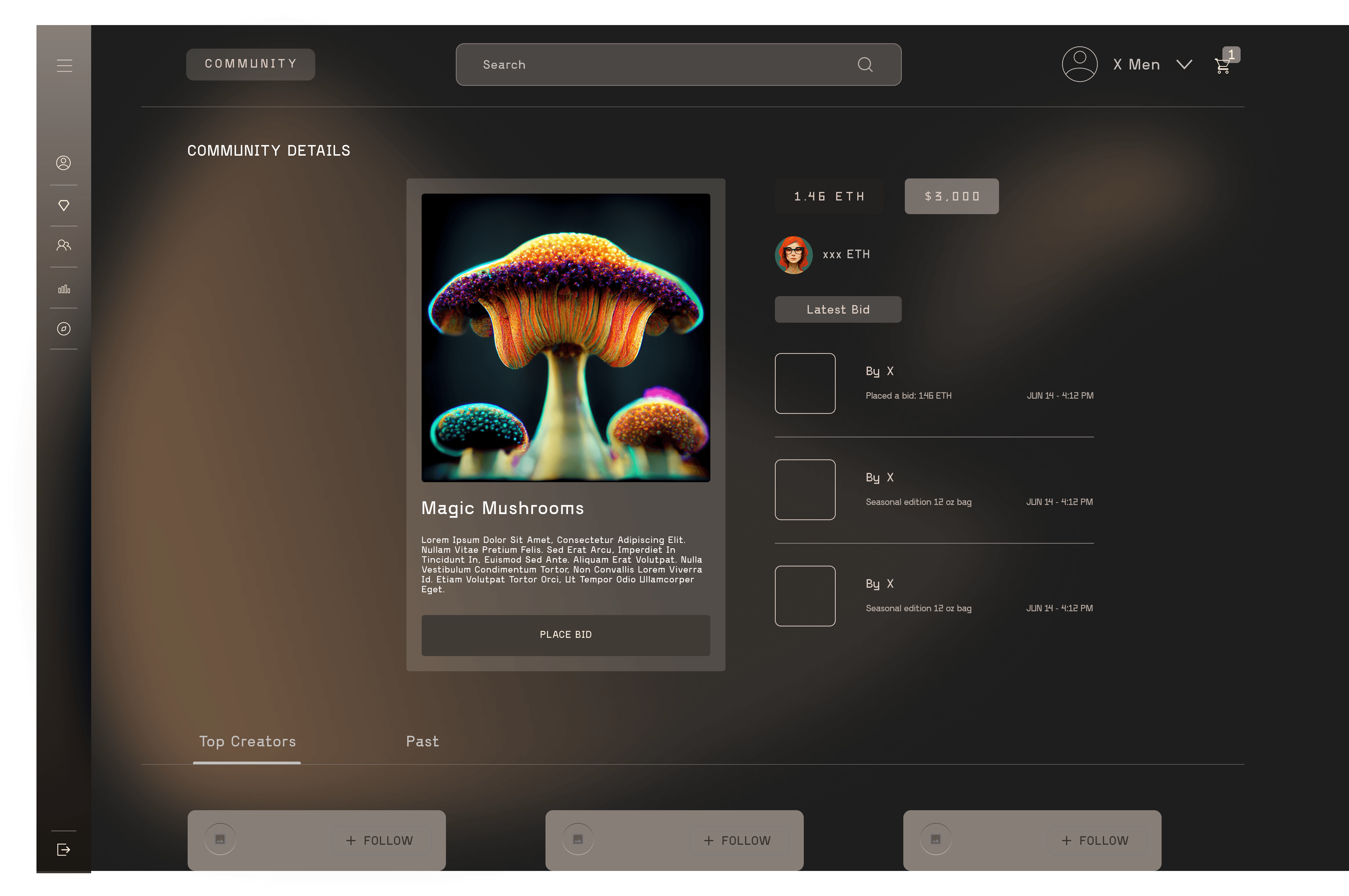The height and width of the screenshot is (896, 1349).
Task: Click 'By X' above 'Placed a bid'
Action: pos(879,371)
